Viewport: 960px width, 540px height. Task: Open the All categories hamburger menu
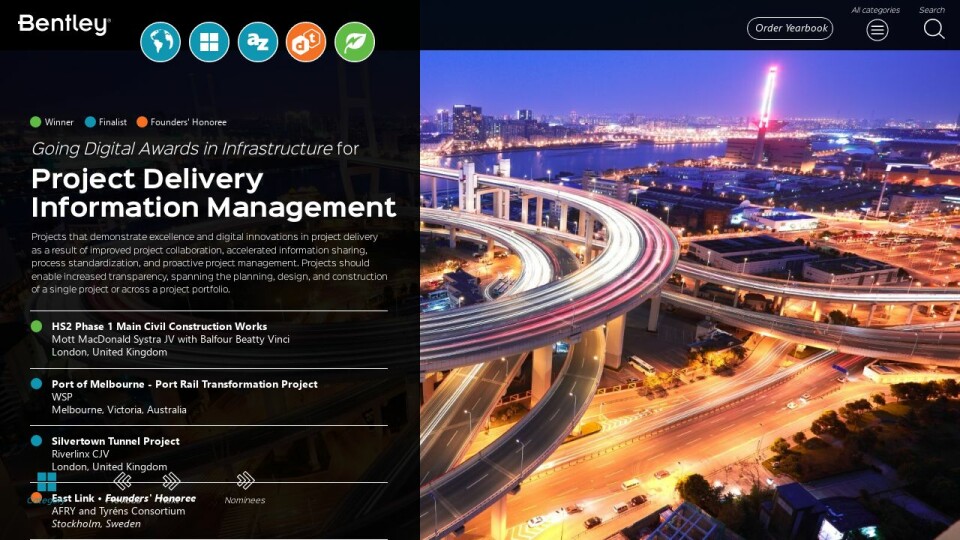pos(877,29)
